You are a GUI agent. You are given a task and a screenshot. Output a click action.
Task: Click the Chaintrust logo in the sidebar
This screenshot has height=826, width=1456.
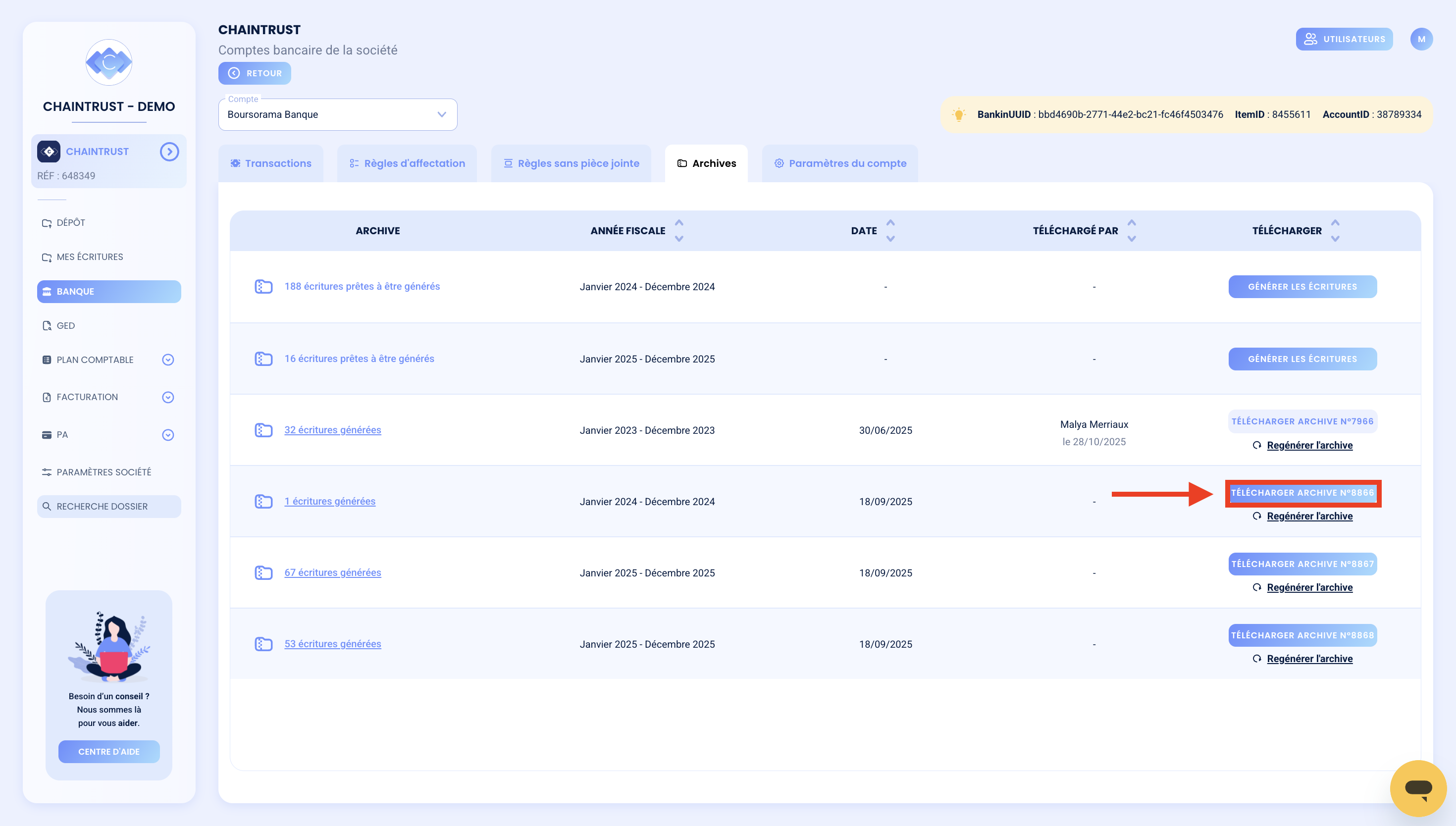point(109,62)
